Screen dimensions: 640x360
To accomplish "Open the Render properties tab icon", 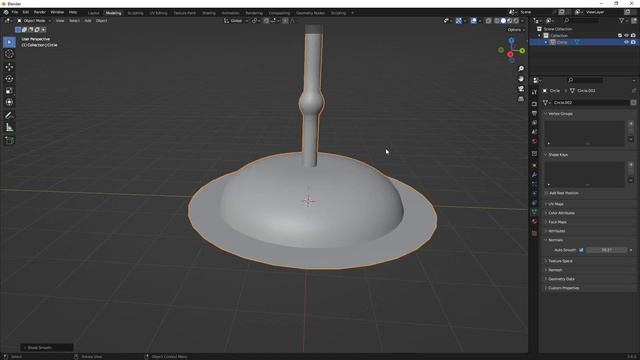I will click(x=534, y=104).
